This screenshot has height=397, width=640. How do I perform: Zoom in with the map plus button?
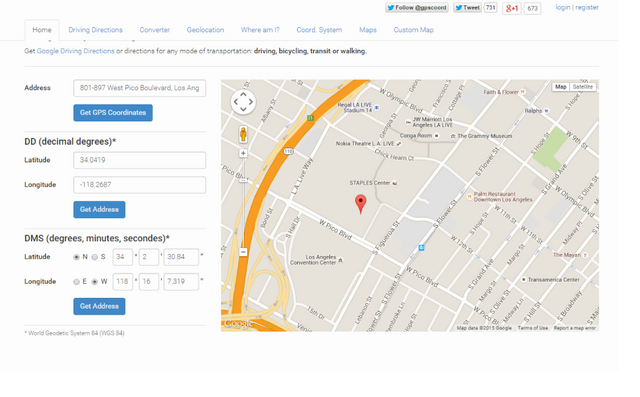pyautogui.click(x=243, y=153)
